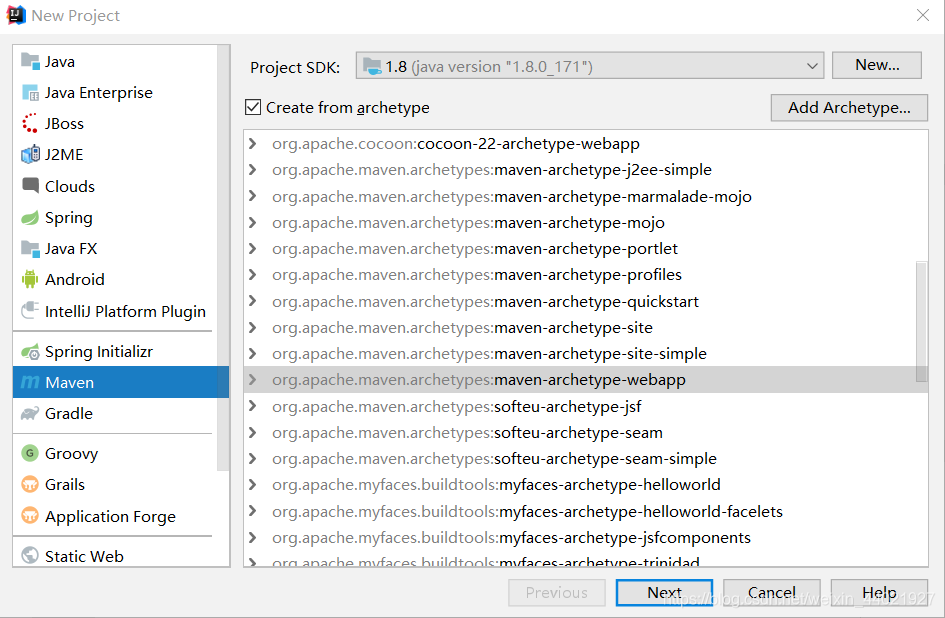Image resolution: width=945 pixels, height=618 pixels.
Task: Open the Project SDK dropdown
Action: tap(589, 66)
